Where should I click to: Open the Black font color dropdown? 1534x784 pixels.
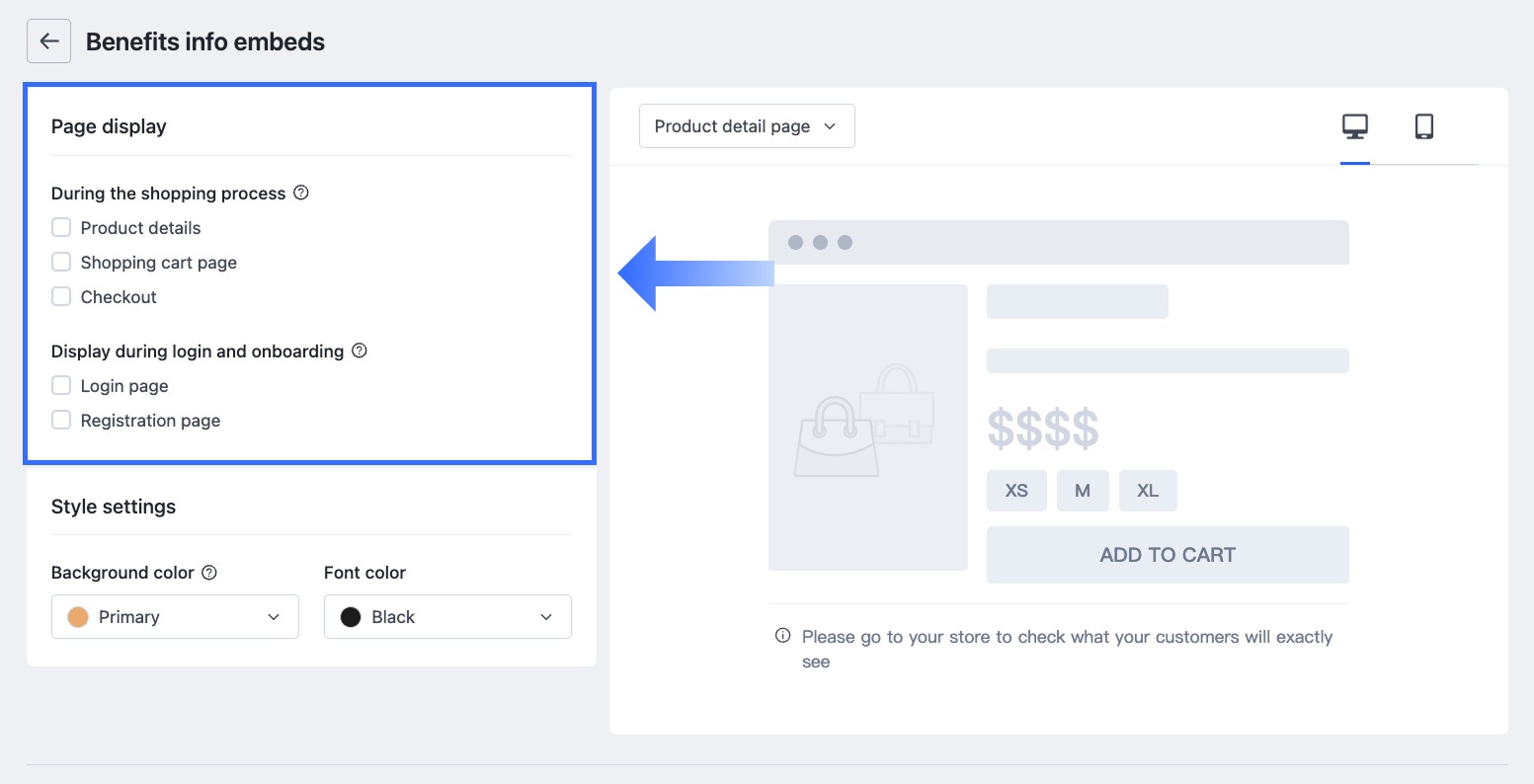pos(447,617)
